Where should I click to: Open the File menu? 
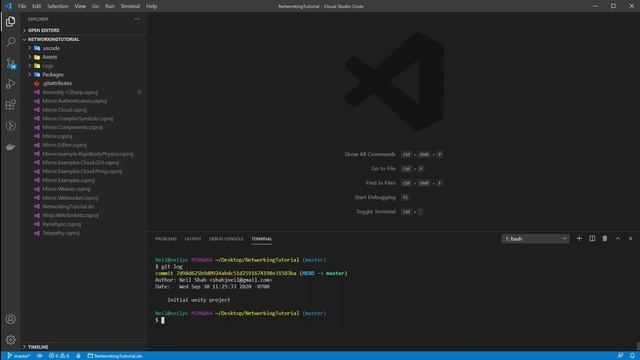pos(22,6)
